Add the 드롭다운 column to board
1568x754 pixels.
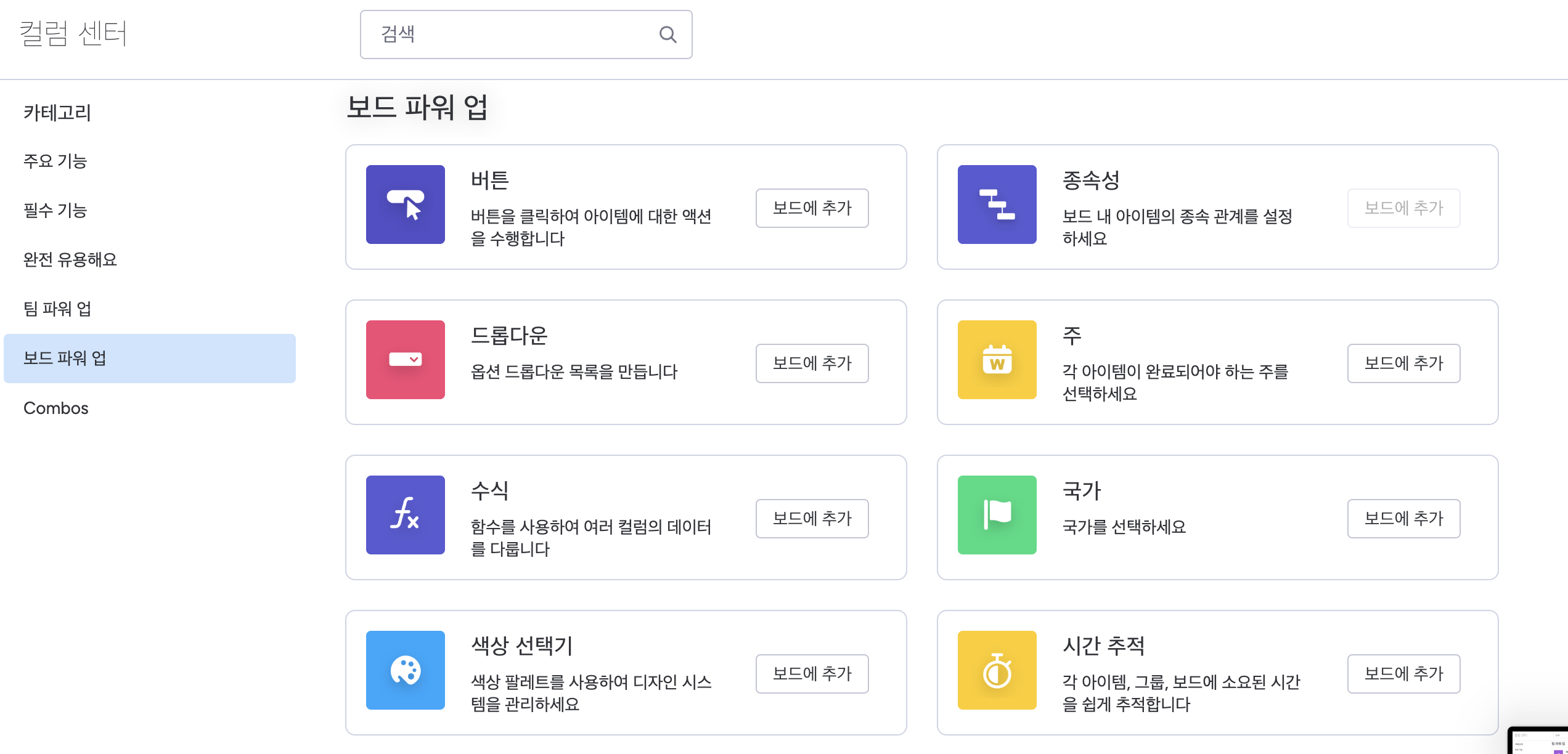pos(812,363)
